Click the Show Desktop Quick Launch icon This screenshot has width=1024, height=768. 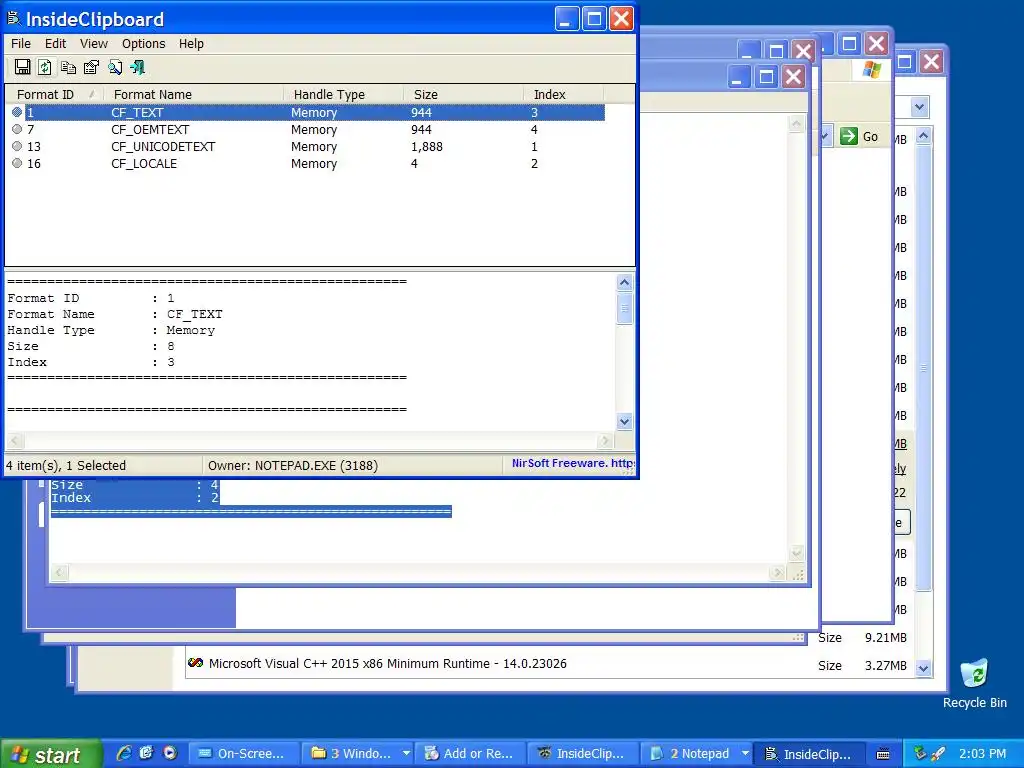point(146,753)
